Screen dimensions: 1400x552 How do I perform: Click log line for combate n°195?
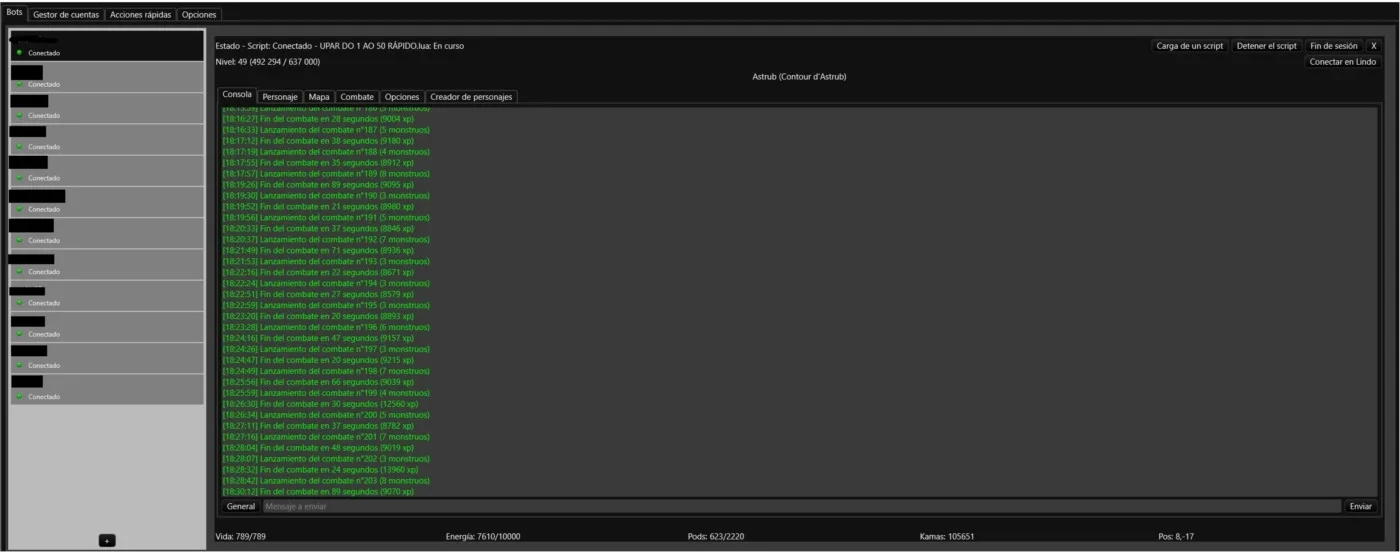click(326, 305)
